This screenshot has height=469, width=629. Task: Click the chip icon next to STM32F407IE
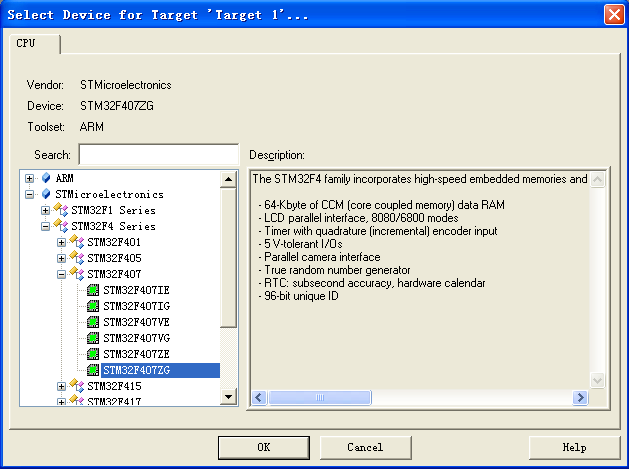(x=93, y=290)
